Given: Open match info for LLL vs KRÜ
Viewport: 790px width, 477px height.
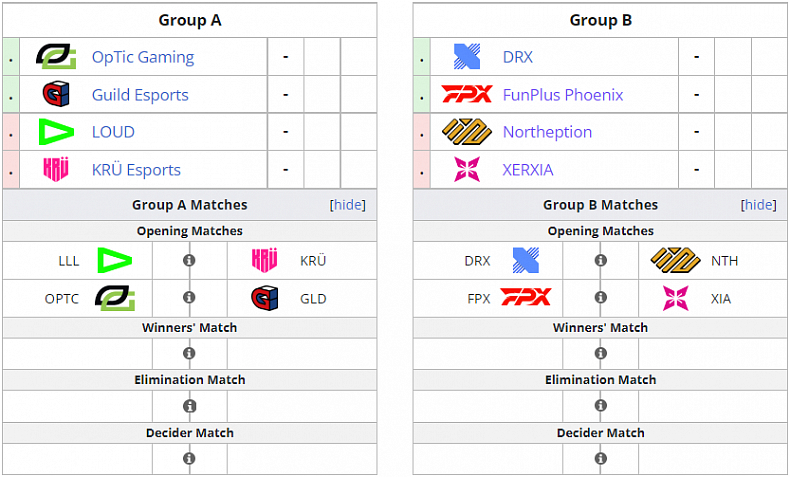Looking at the screenshot, I should (x=189, y=261).
